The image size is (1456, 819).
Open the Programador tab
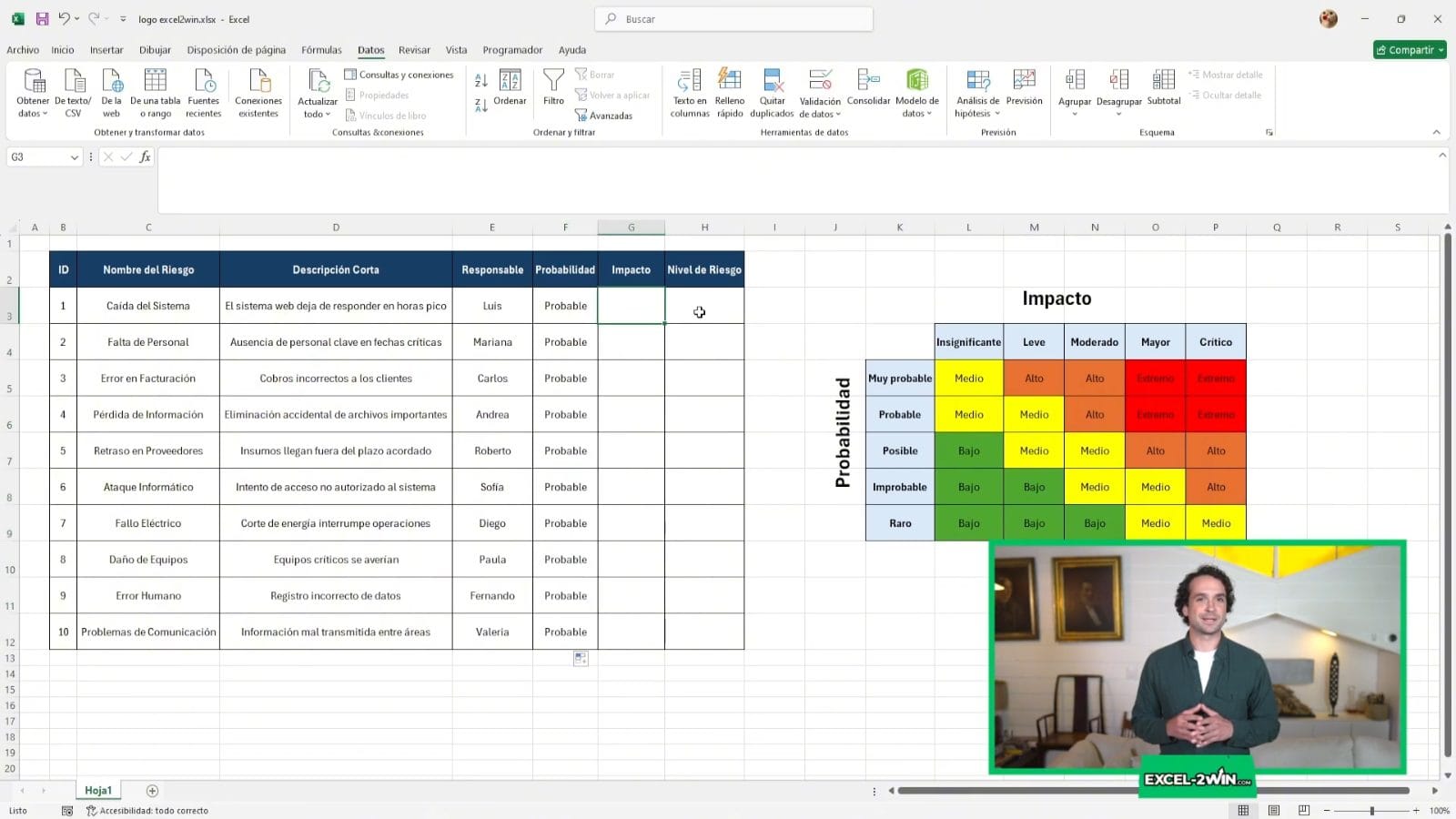(x=512, y=50)
